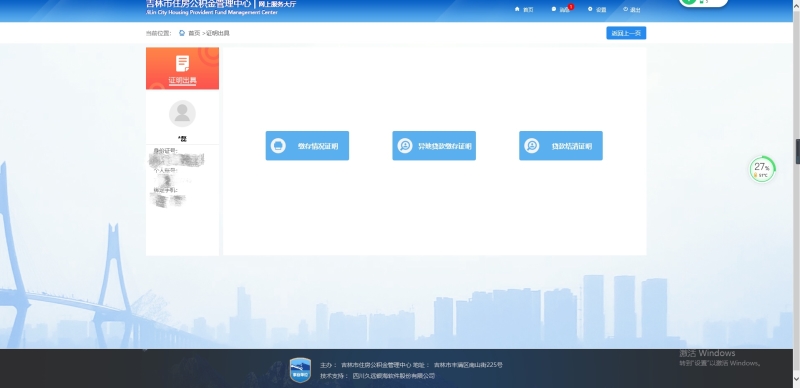Click 首页 link in the breadcrumb

[x=194, y=33]
